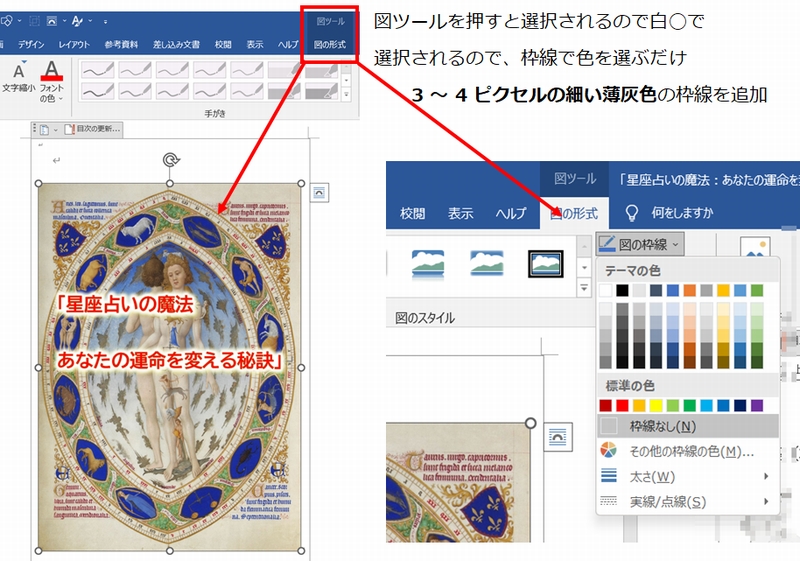Select the middle picture style thumbnail with soft edges
The width and height of the screenshot is (800, 561).
487,264
